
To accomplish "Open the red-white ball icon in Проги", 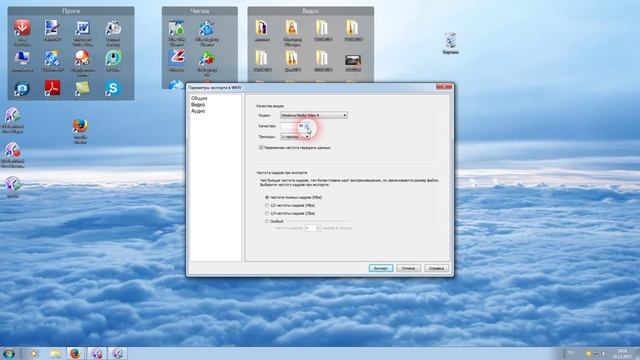I will click(82, 58).
